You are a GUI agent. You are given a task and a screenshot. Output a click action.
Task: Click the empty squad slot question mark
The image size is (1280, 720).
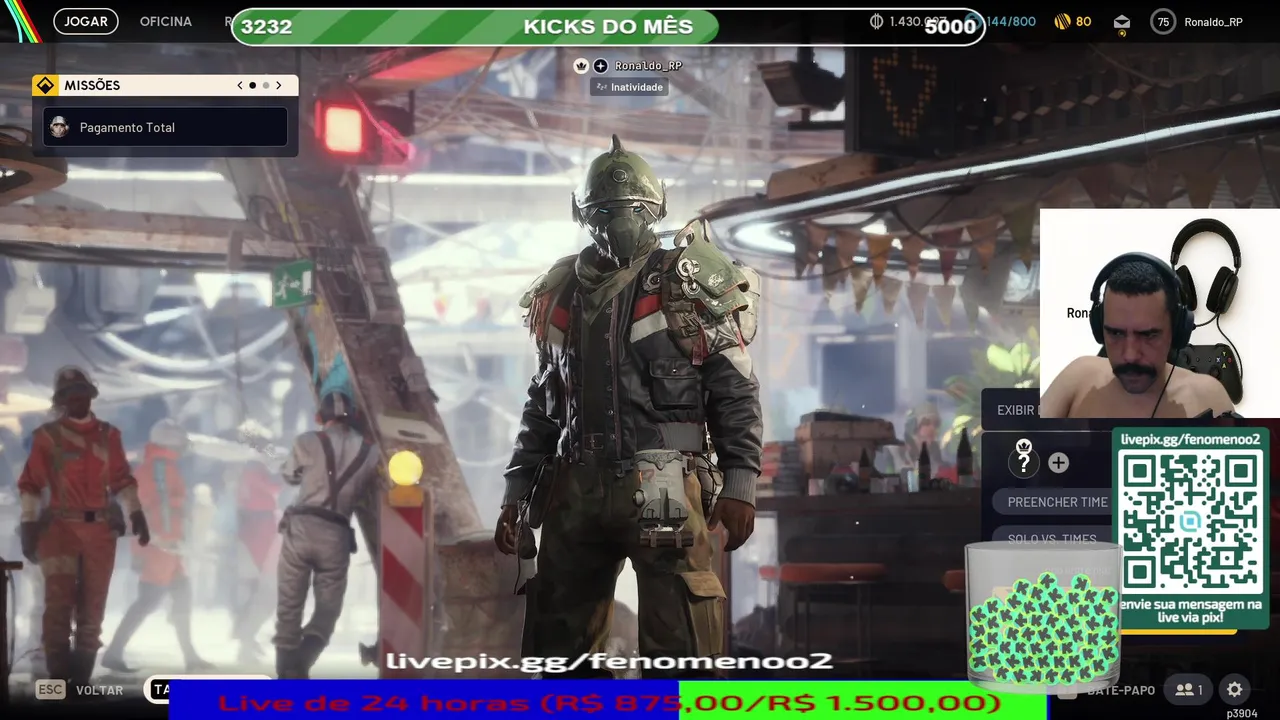tap(1023, 463)
